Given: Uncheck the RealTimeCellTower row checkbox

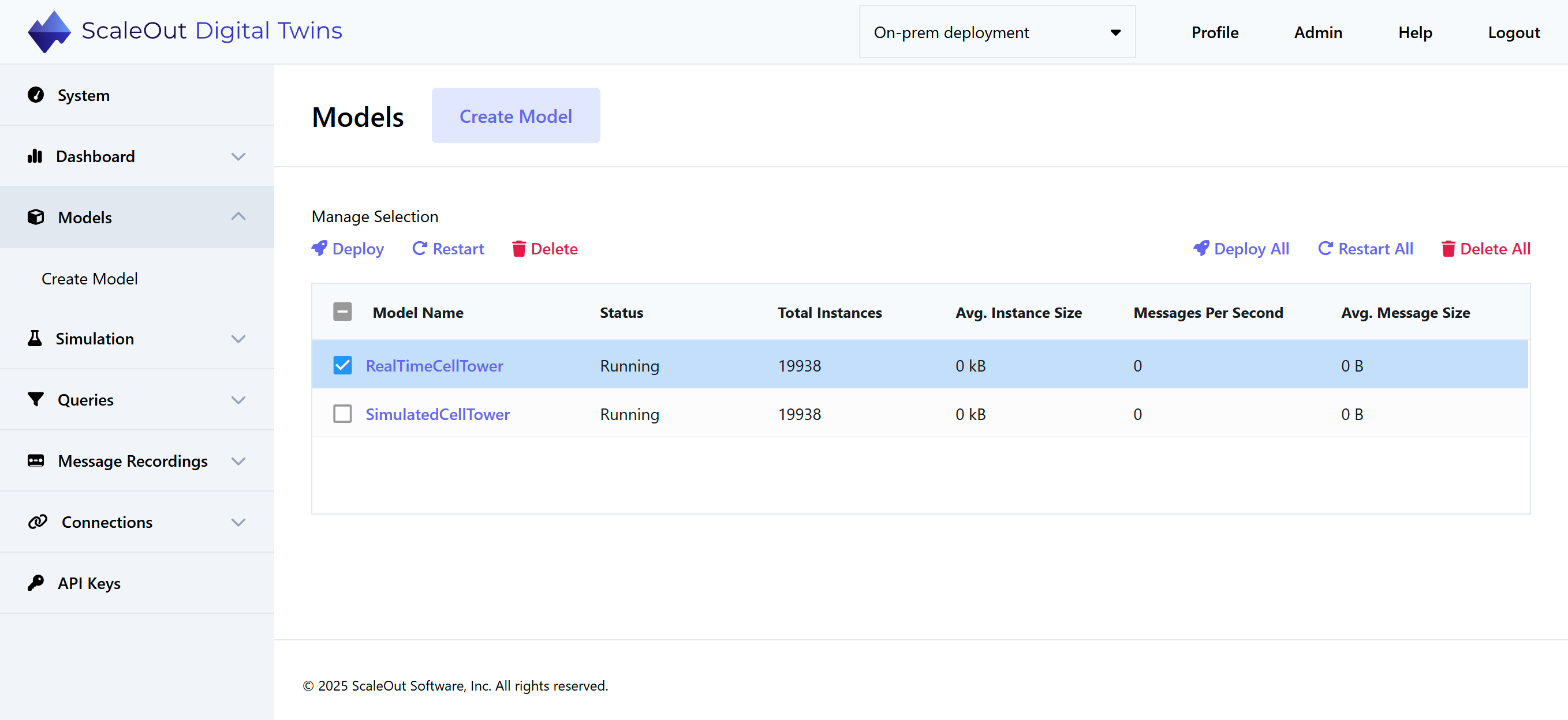Looking at the screenshot, I should pyautogui.click(x=343, y=365).
